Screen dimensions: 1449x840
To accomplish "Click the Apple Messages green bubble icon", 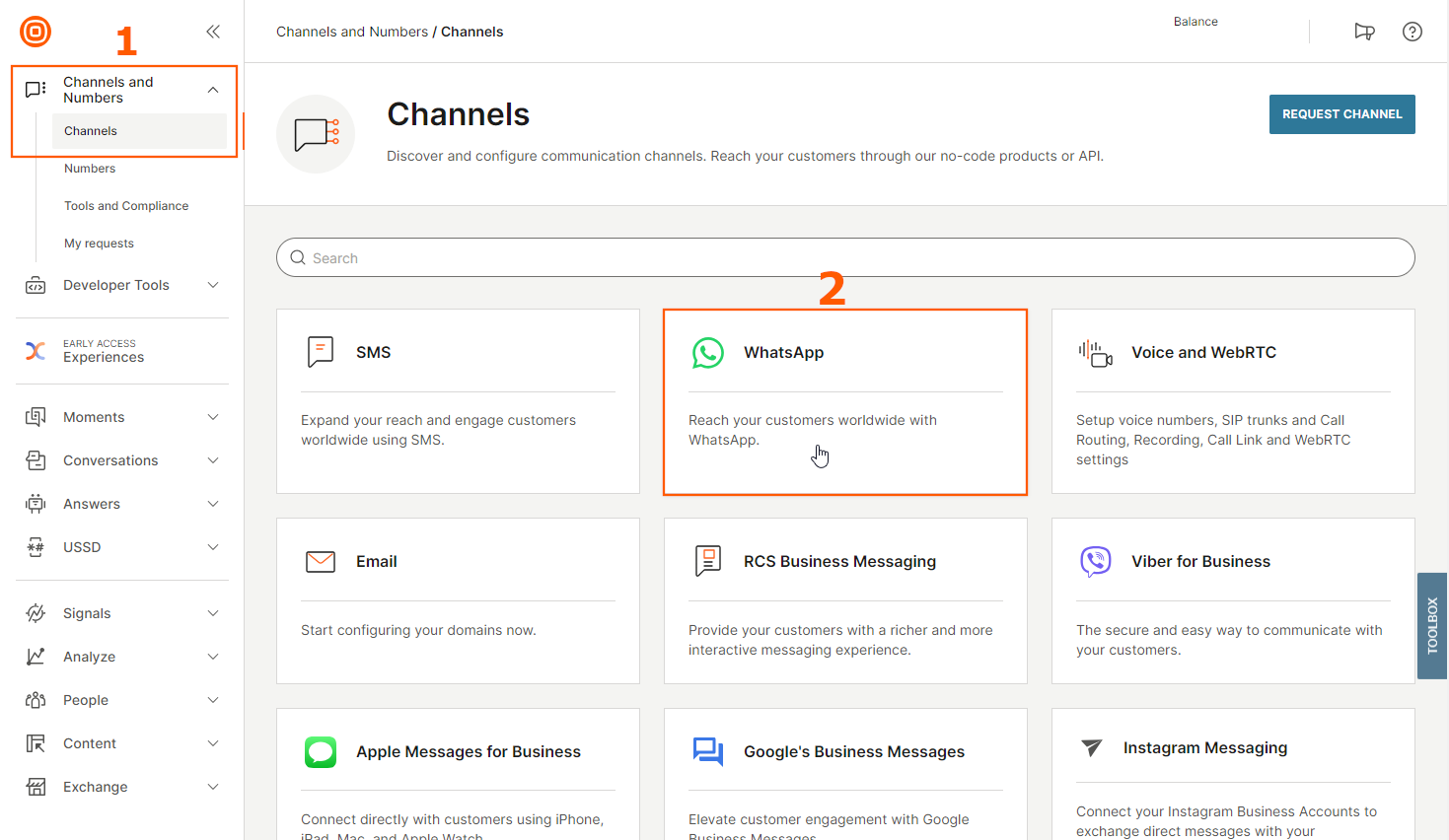I will 321,752.
